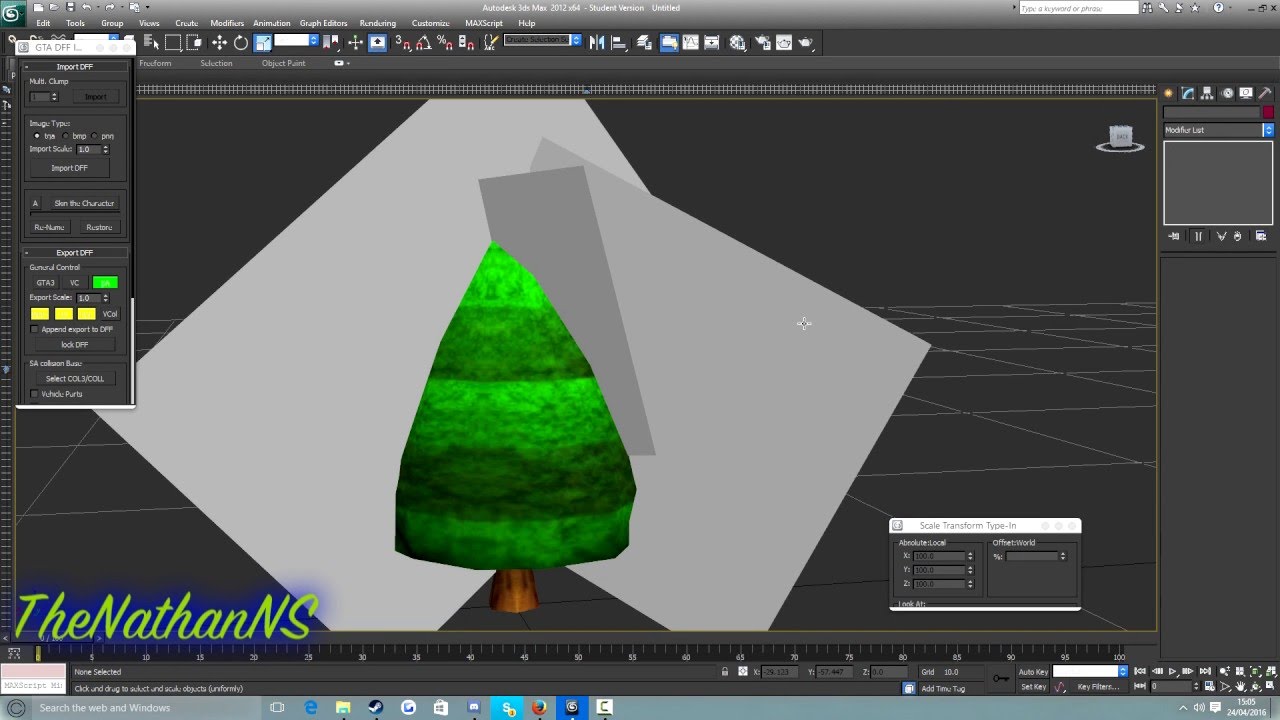The image size is (1280, 720).
Task: Check the Append export to DFF box
Action: tap(35, 329)
